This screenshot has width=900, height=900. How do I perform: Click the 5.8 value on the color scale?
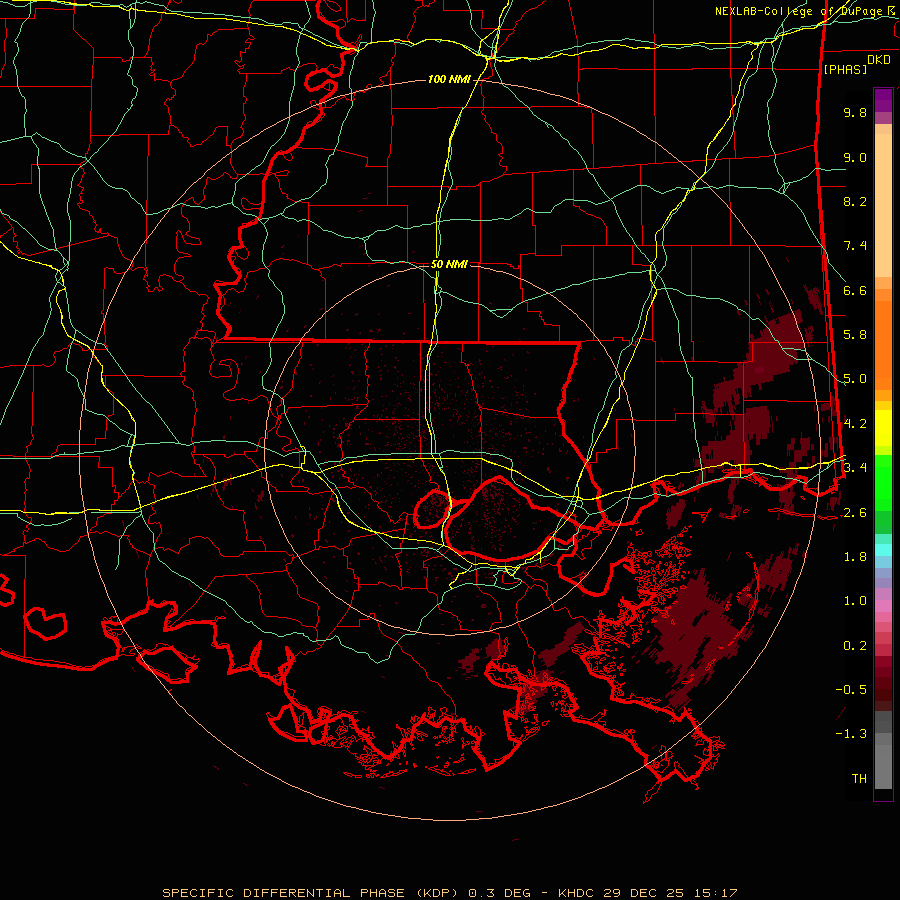click(x=855, y=335)
